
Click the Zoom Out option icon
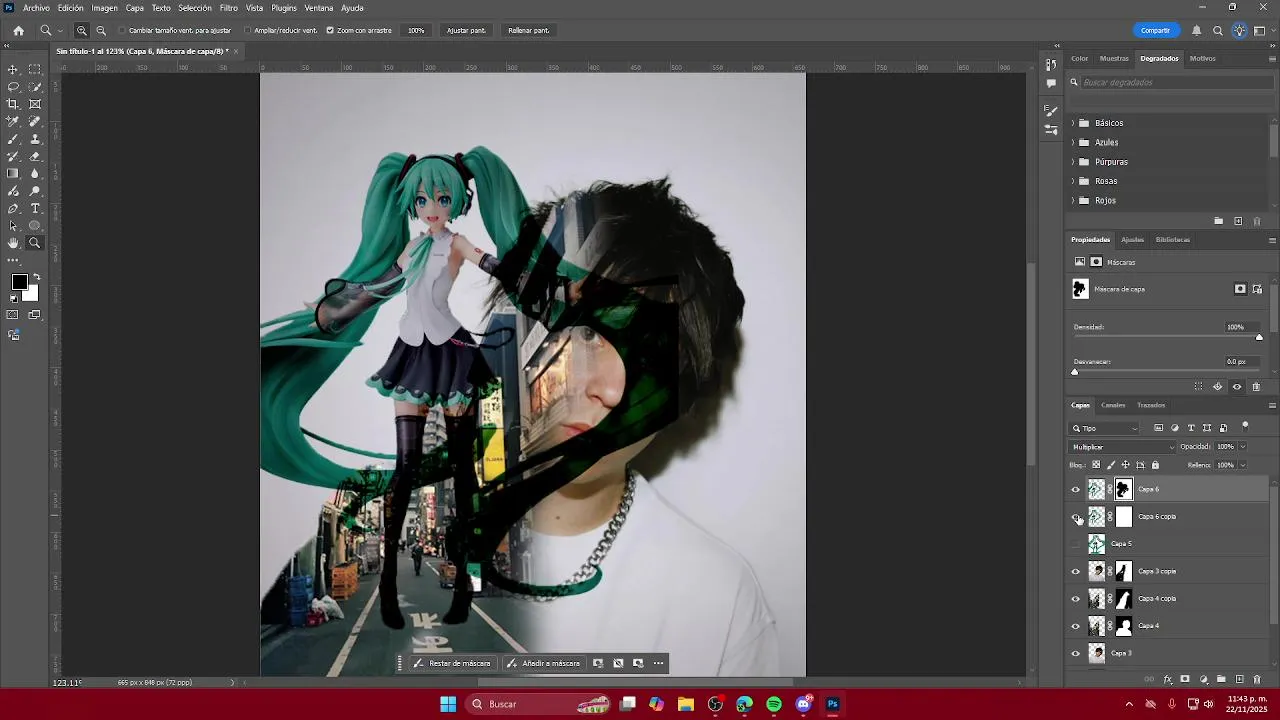pyautogui.click(x=101, y=30)
